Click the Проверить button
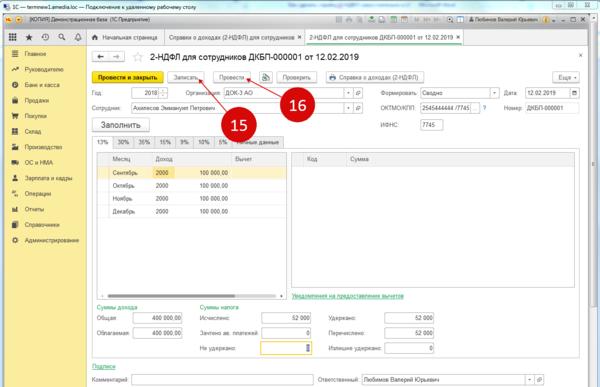The height and width of the screenshot is (387, 600). (297, 77)
